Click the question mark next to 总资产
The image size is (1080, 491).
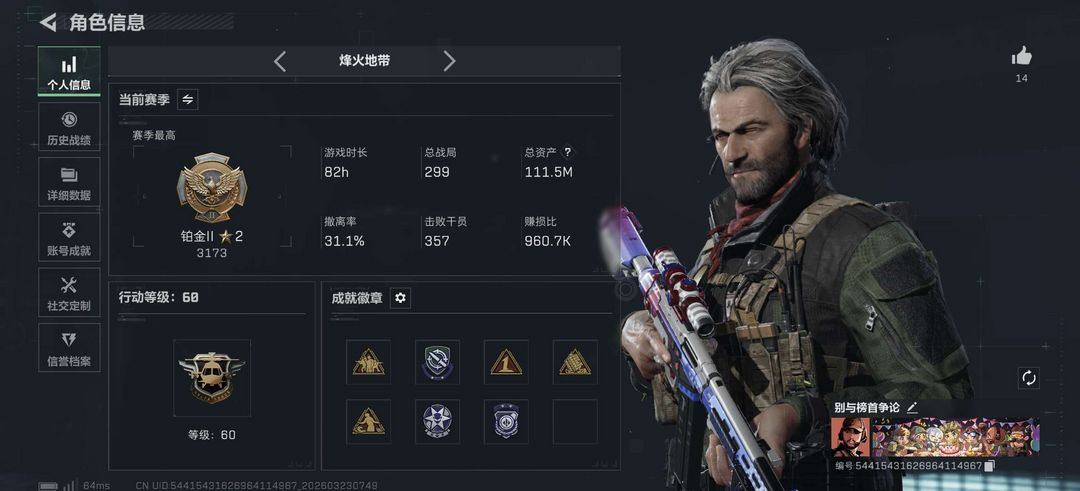point(568,153)
